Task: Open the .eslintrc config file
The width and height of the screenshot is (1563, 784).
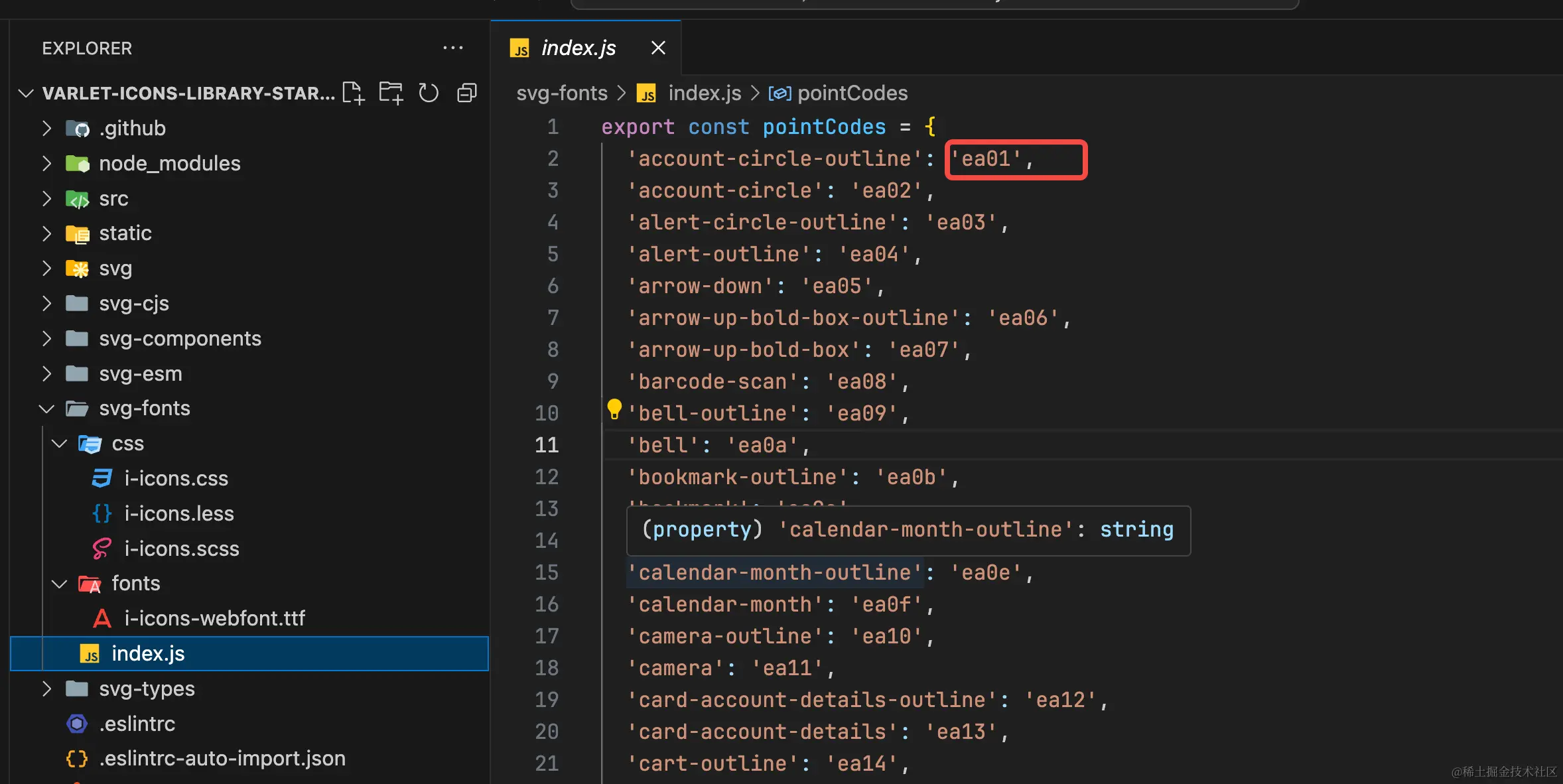Action: coord(137,724)
